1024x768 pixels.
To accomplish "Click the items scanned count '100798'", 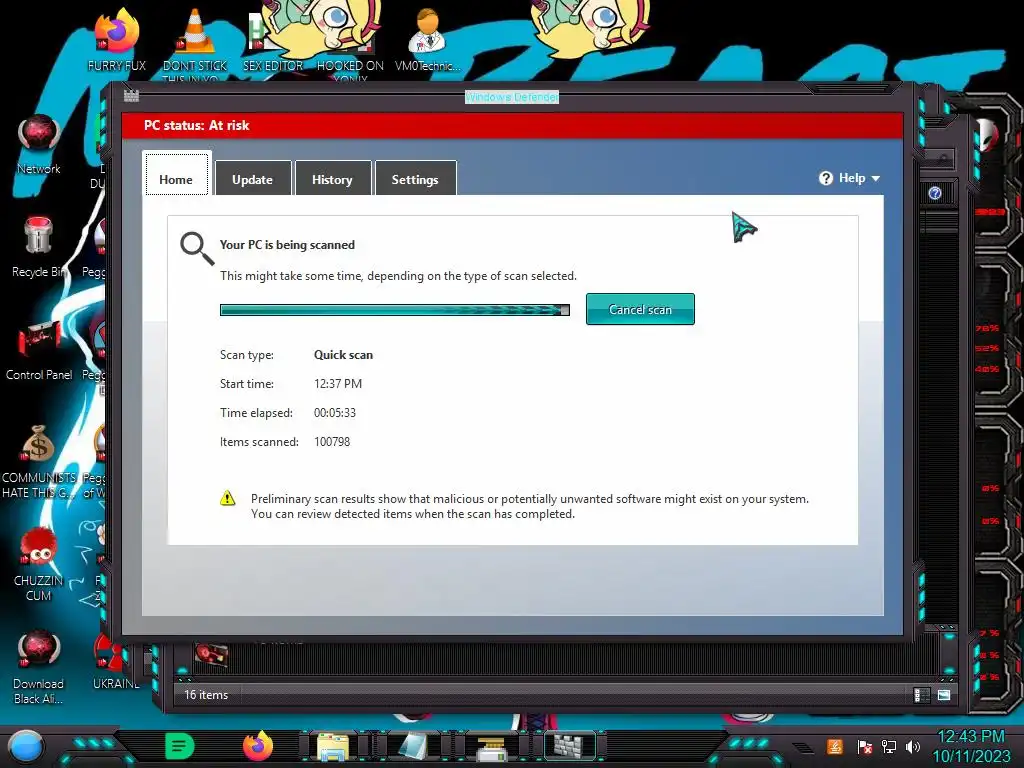I will pos(332,441).
